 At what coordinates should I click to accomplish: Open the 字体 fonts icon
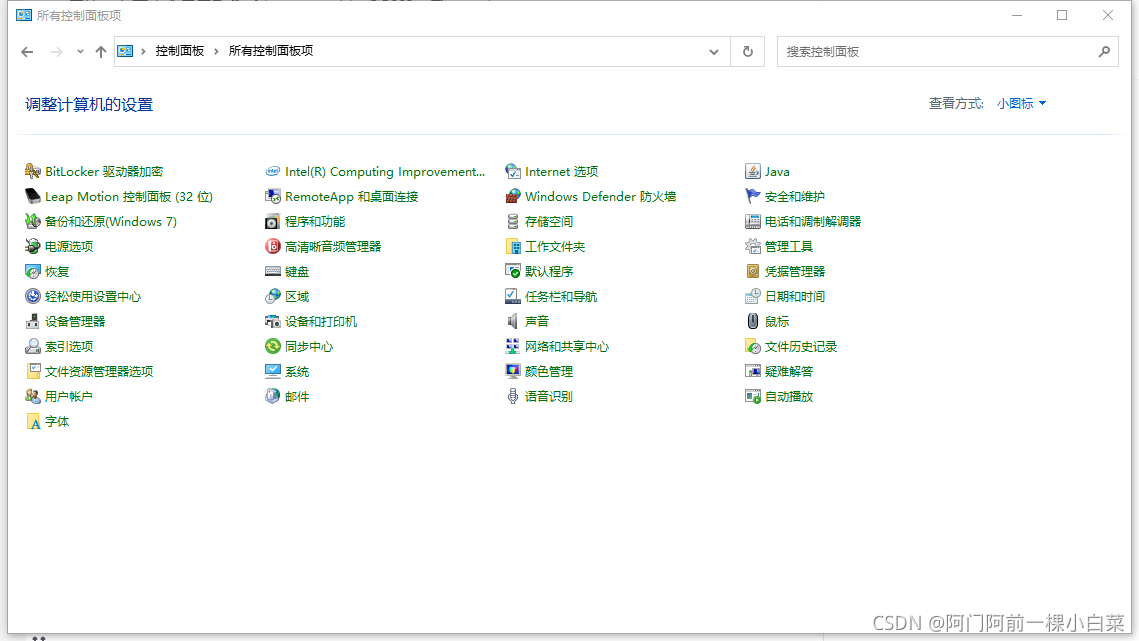click(x=33, y=422)
